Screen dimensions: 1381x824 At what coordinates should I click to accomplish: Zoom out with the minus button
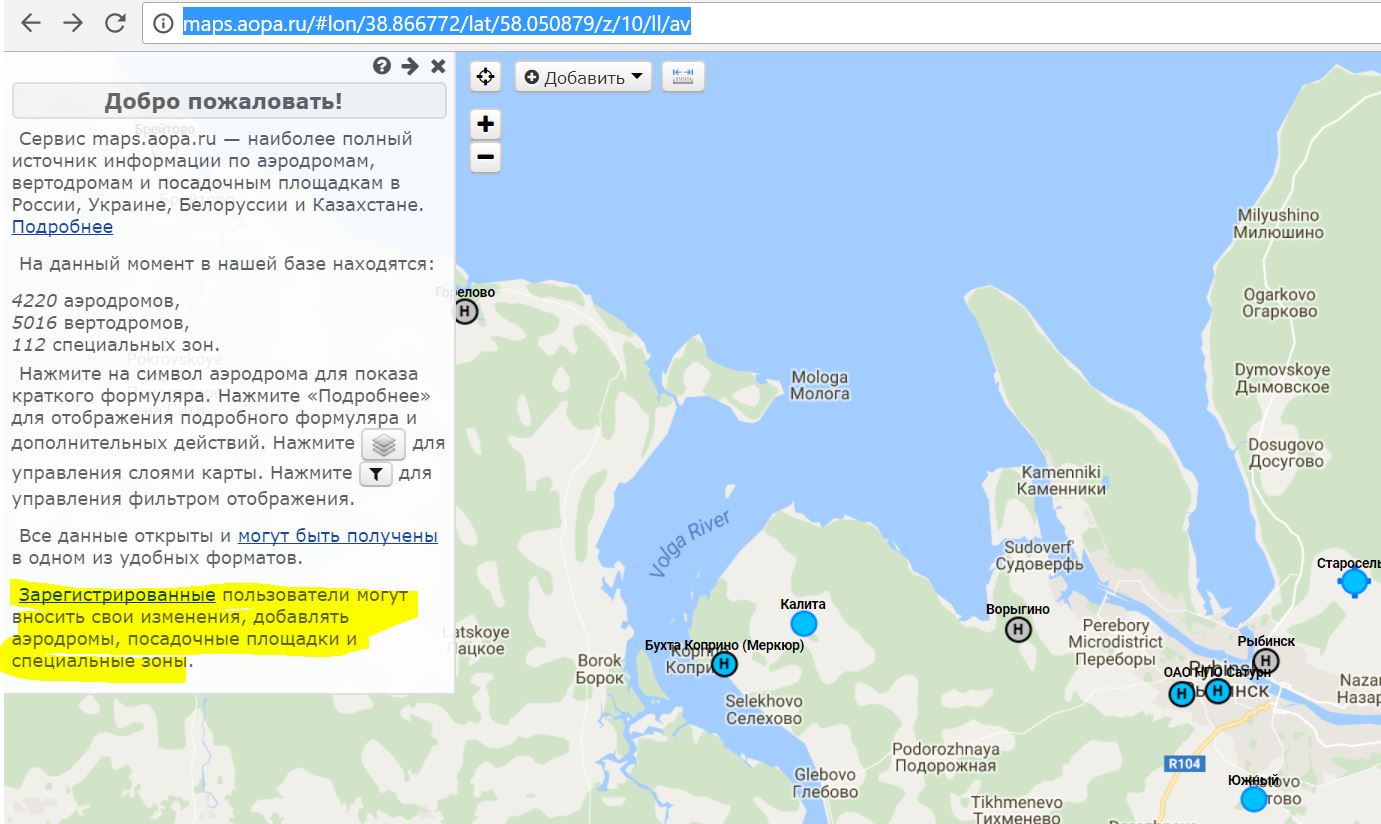coord(485,157)
